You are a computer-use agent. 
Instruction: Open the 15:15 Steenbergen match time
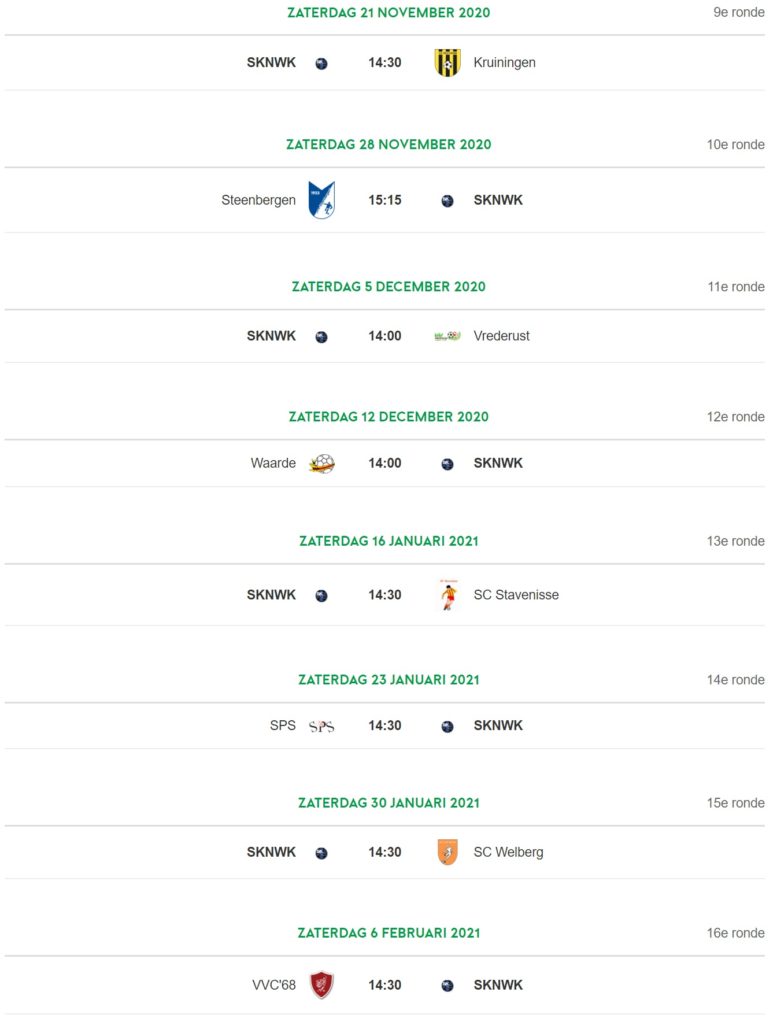click(x=385, y=200)
